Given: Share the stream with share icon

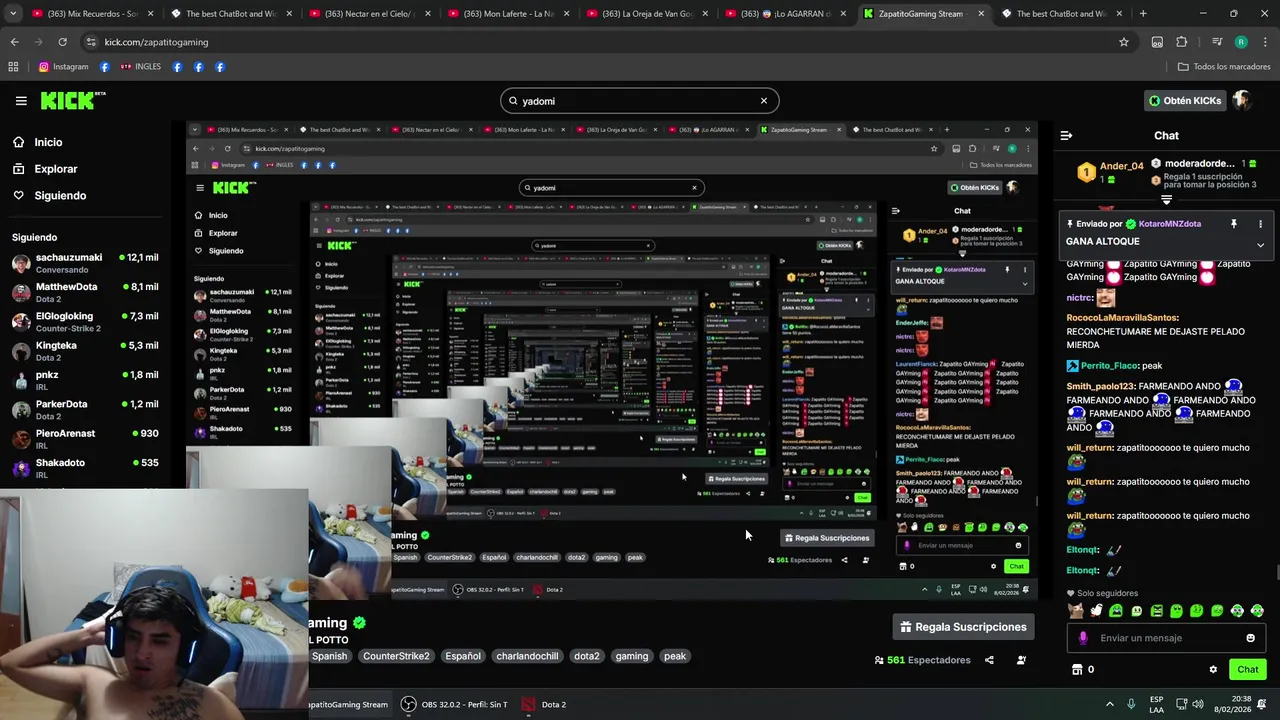Looking at the screenshot, I should click(989, 660).
